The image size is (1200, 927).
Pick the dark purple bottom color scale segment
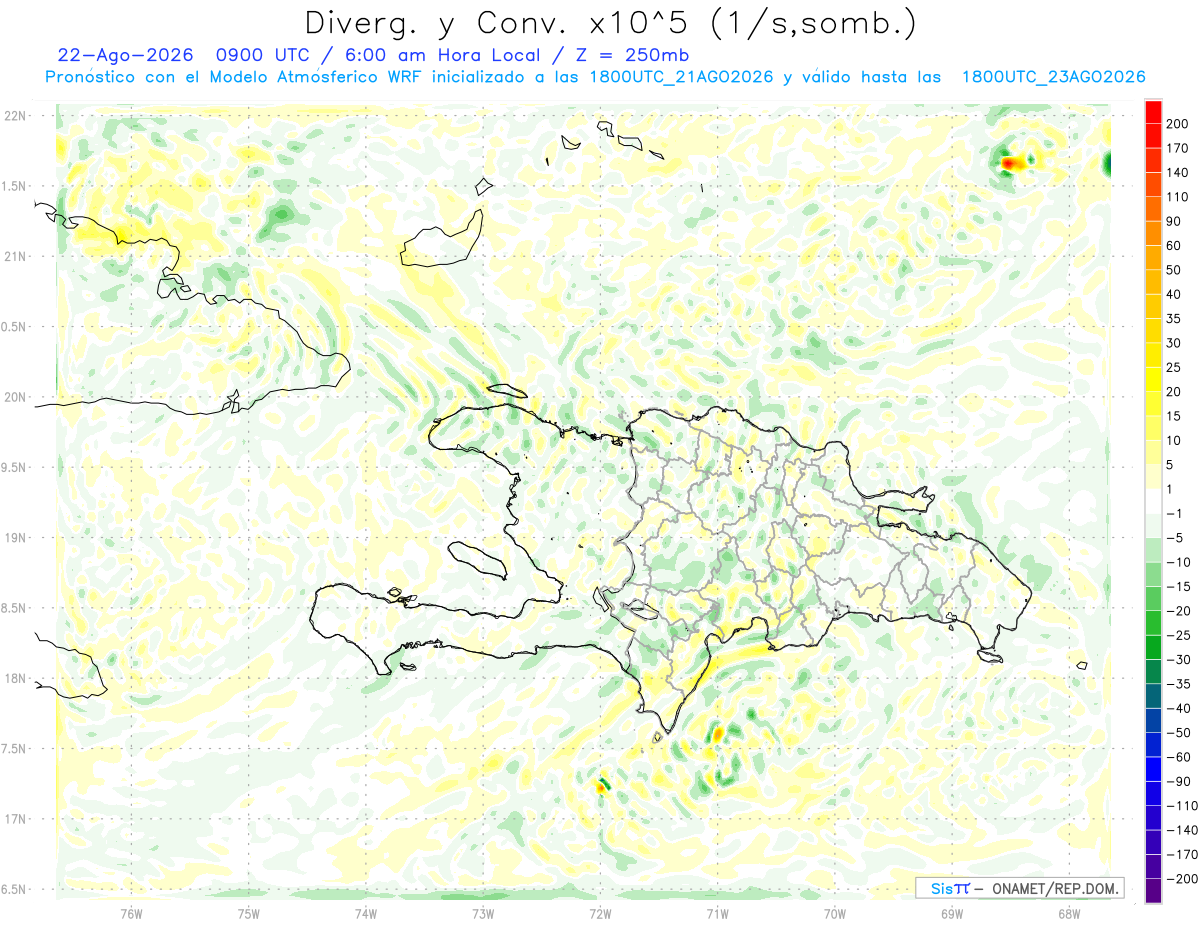coord(1153,891)
